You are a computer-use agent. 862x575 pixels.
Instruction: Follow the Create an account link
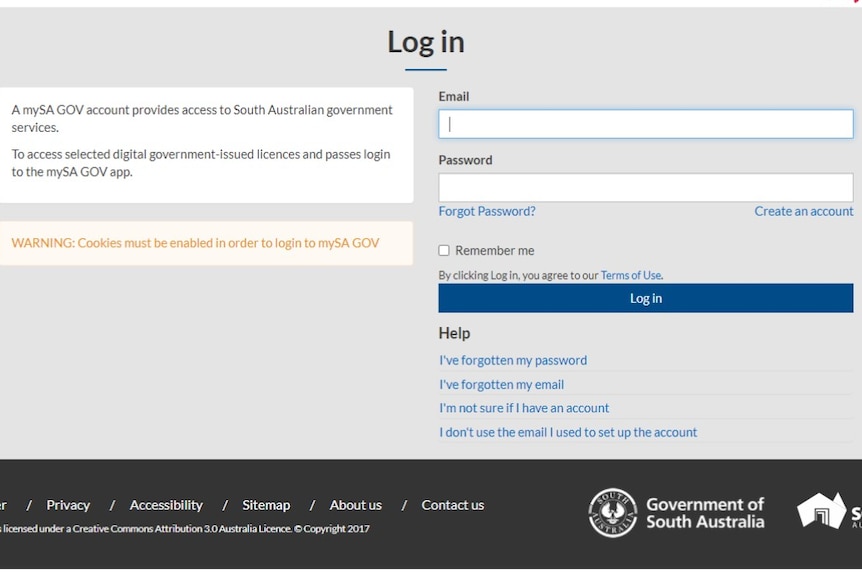click(804, 211)
